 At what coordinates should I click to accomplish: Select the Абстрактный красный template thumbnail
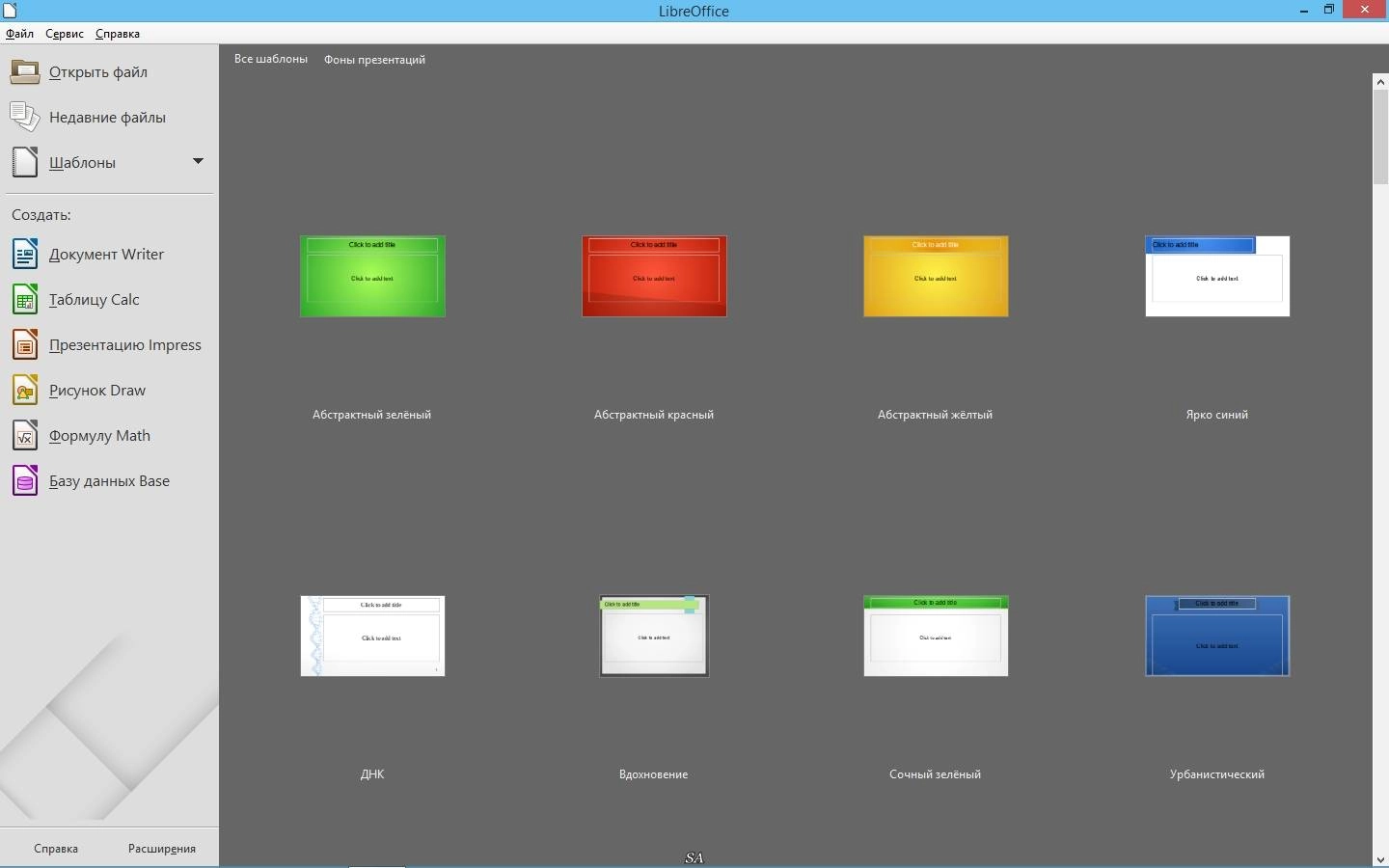click(x=654, y=276)
